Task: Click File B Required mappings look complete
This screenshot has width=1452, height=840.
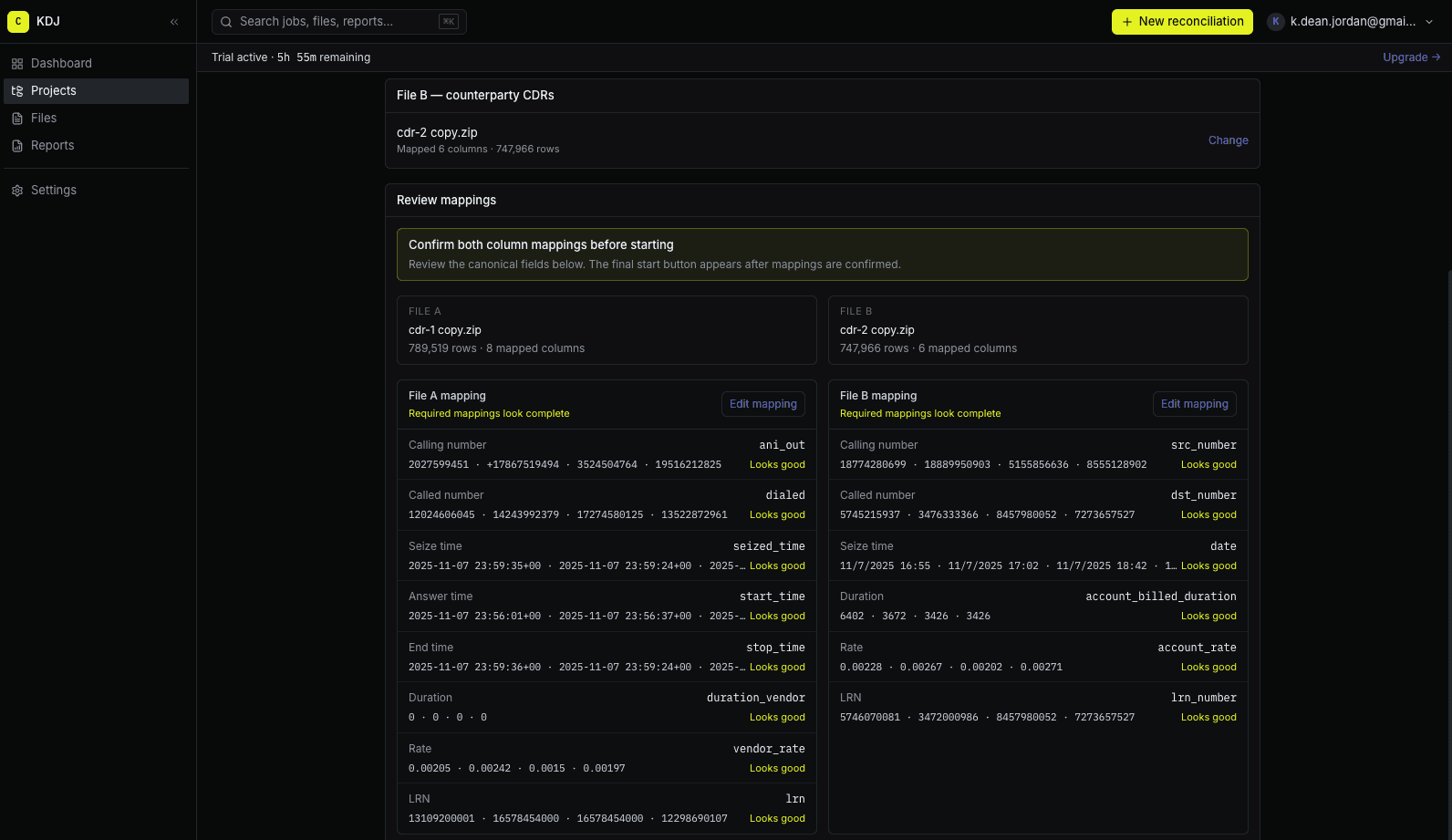Action: (920, 414)
